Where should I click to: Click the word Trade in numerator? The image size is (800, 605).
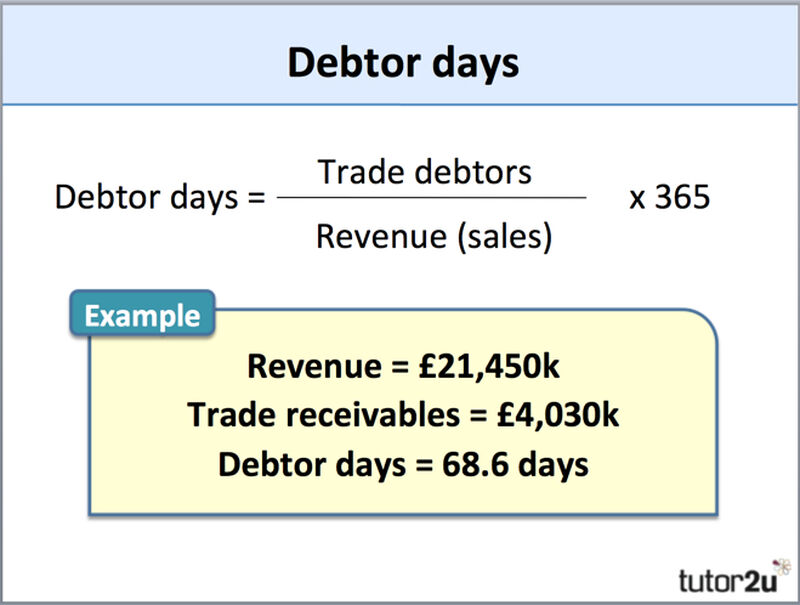click(x=362, y=171)
